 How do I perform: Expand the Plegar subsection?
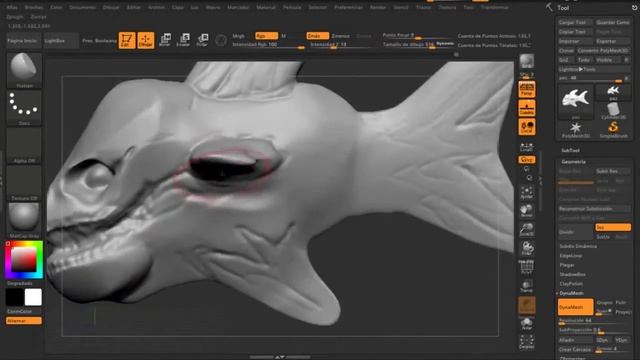tap(567, 265)
